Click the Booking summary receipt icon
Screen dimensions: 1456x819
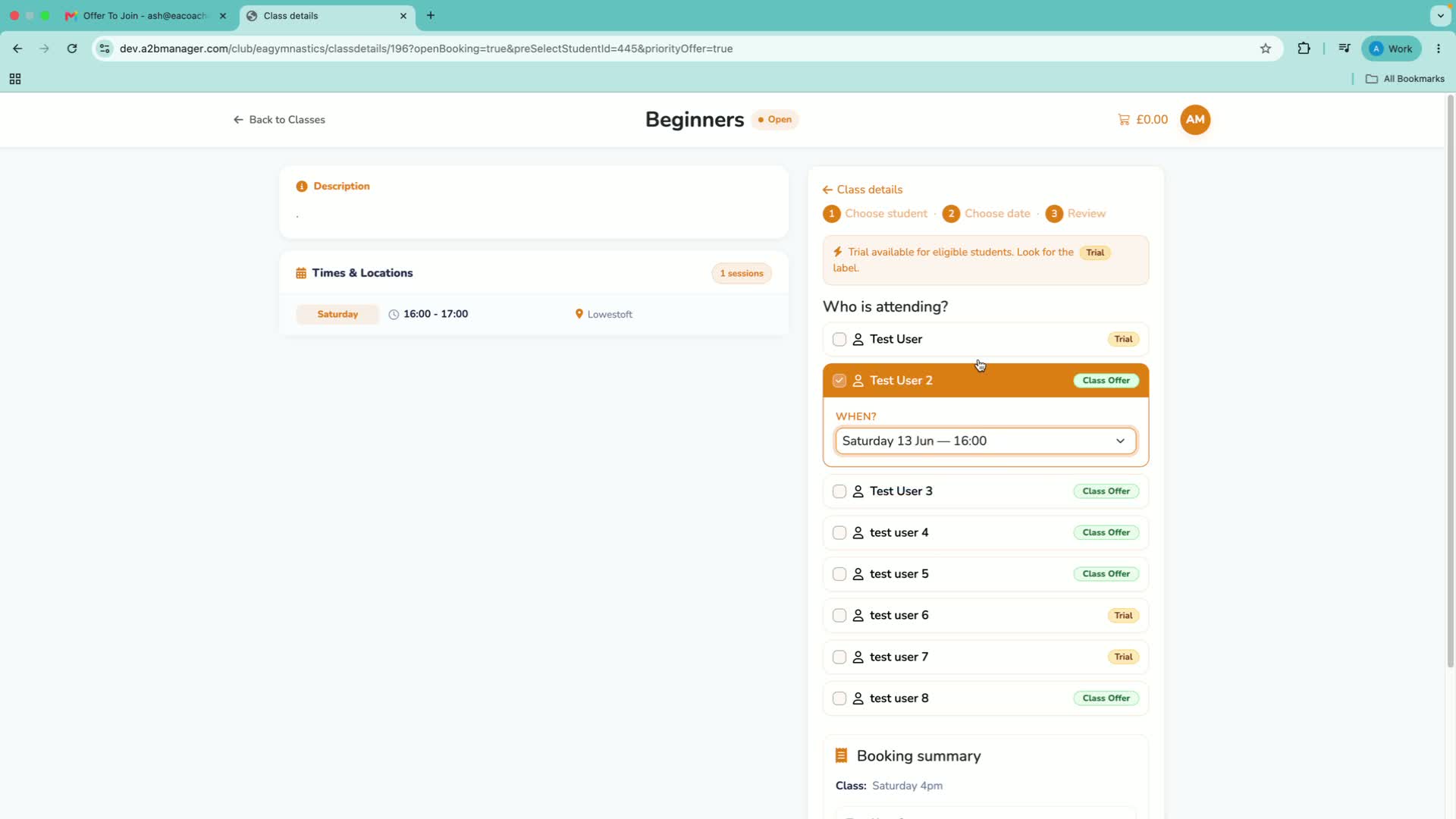(841, 756)
